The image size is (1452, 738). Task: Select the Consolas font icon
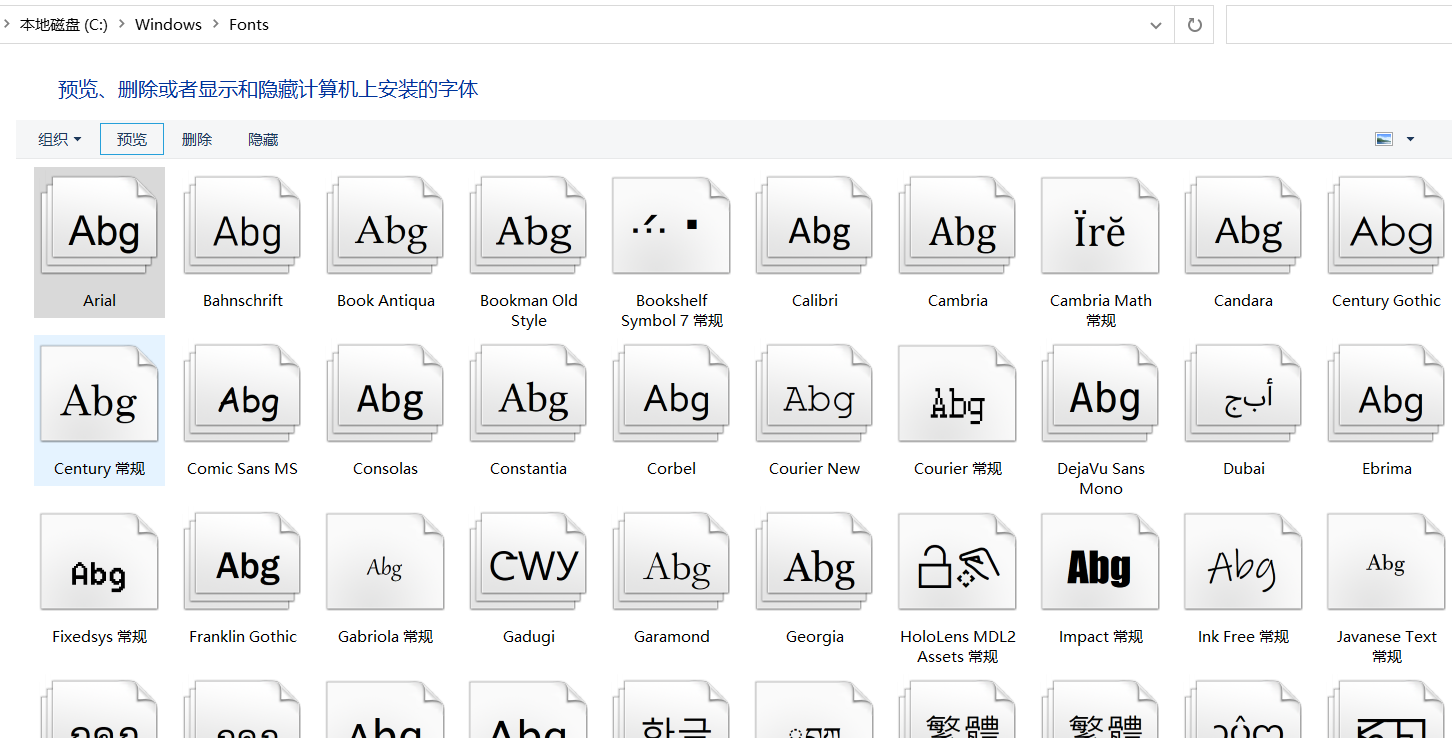(385, 394)
